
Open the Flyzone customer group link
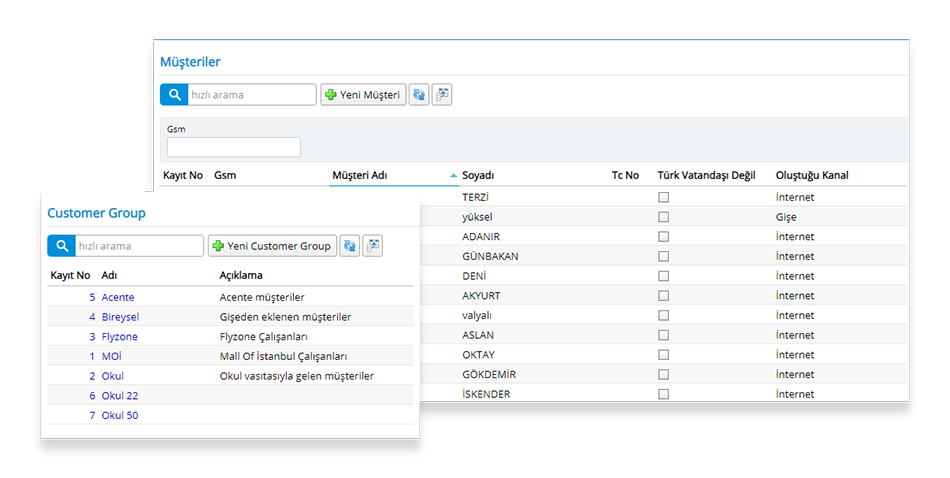click(120, 337)
